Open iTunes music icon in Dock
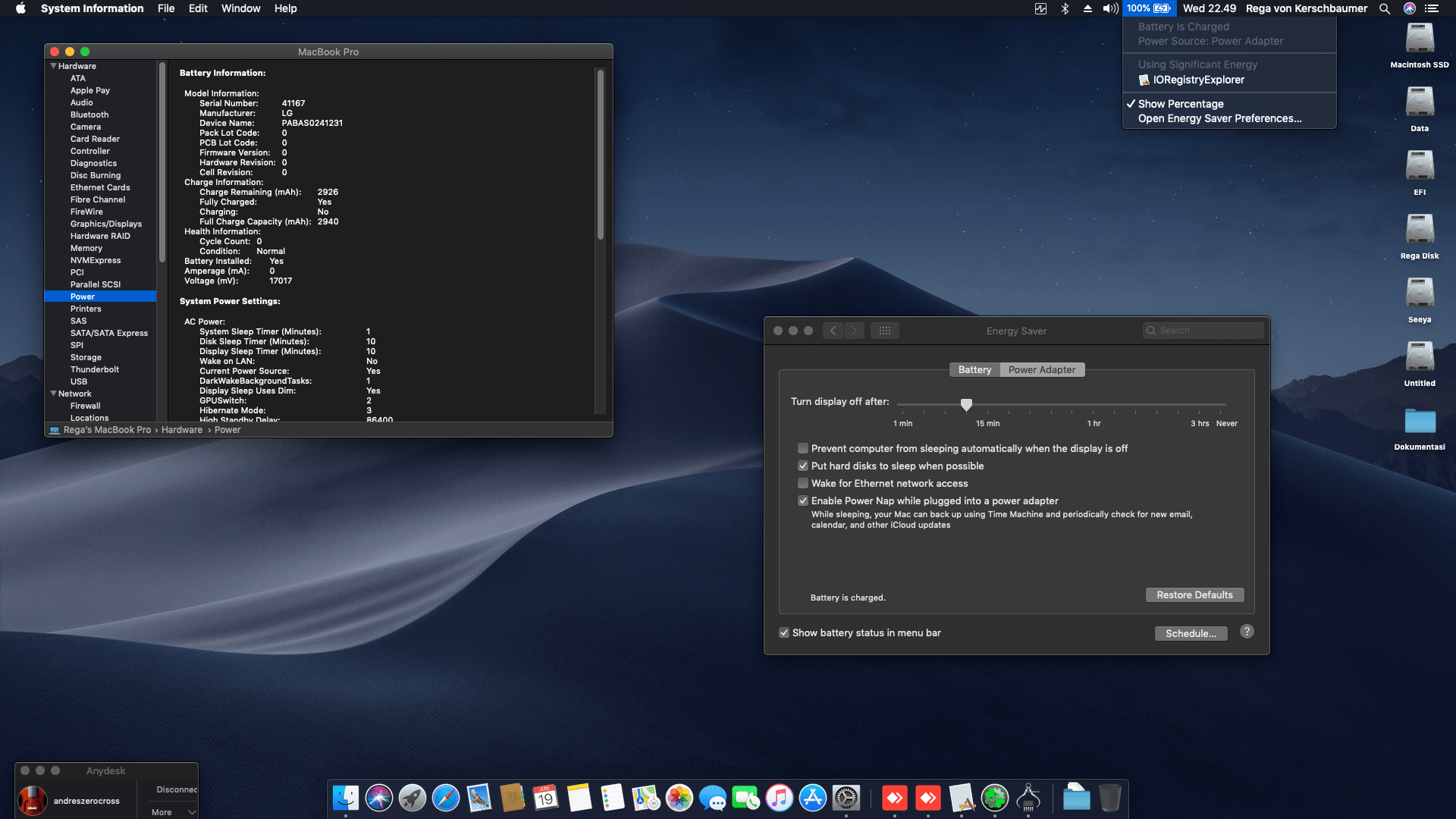This screenshot has width=1456, height=819. 780,798
